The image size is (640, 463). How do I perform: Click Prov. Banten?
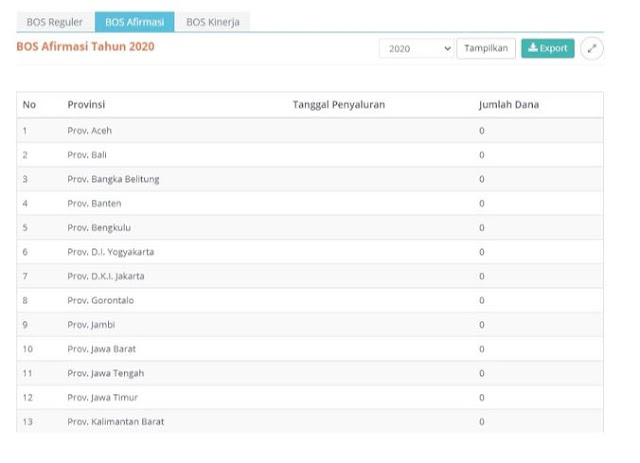tap(94, 203)
